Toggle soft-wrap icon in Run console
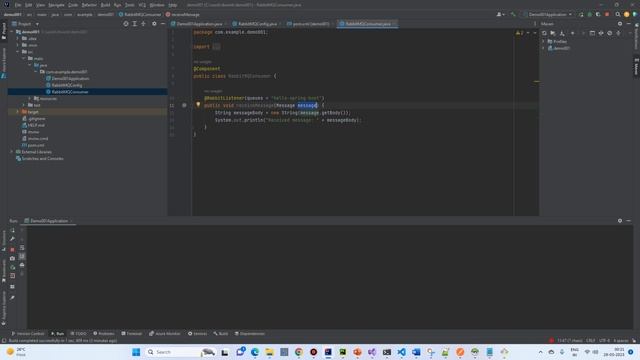The height and width of the screenshot is (360, 640). point(22,248)
